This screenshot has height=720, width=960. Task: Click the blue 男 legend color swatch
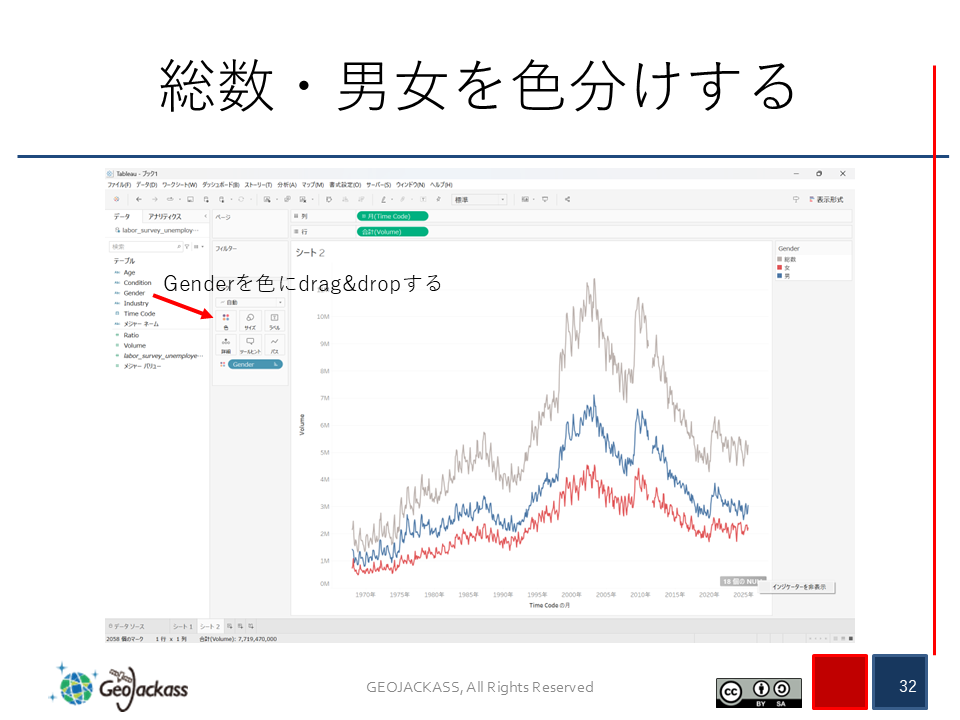pos(780,275)
